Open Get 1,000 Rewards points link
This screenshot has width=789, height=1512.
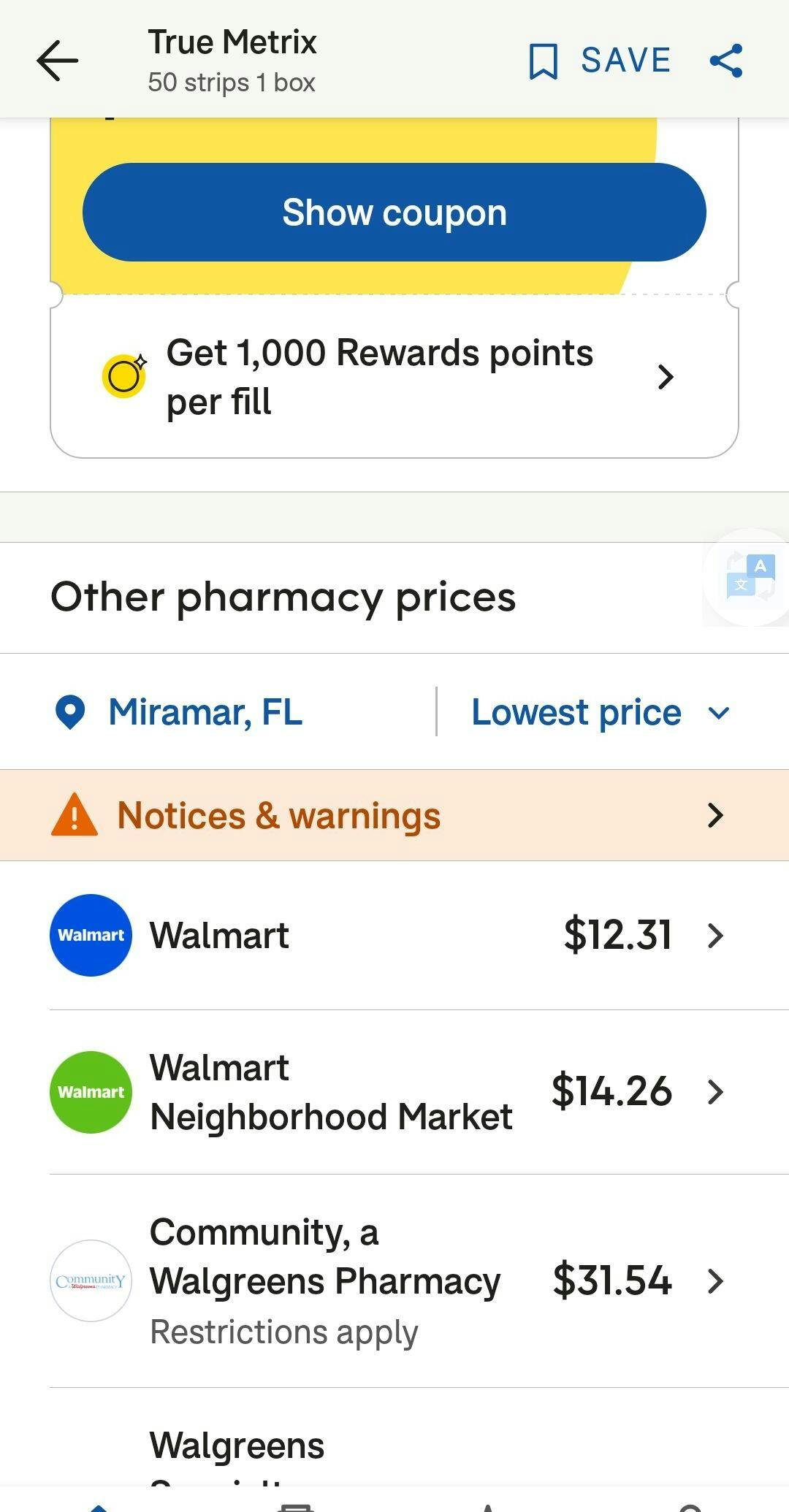click(x=380, y=377)
